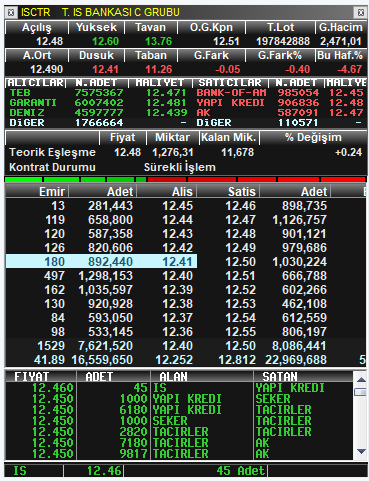
Task: Click the scroll up arrow in trades list
Action: pyautogui.click(x=361, y=379)
